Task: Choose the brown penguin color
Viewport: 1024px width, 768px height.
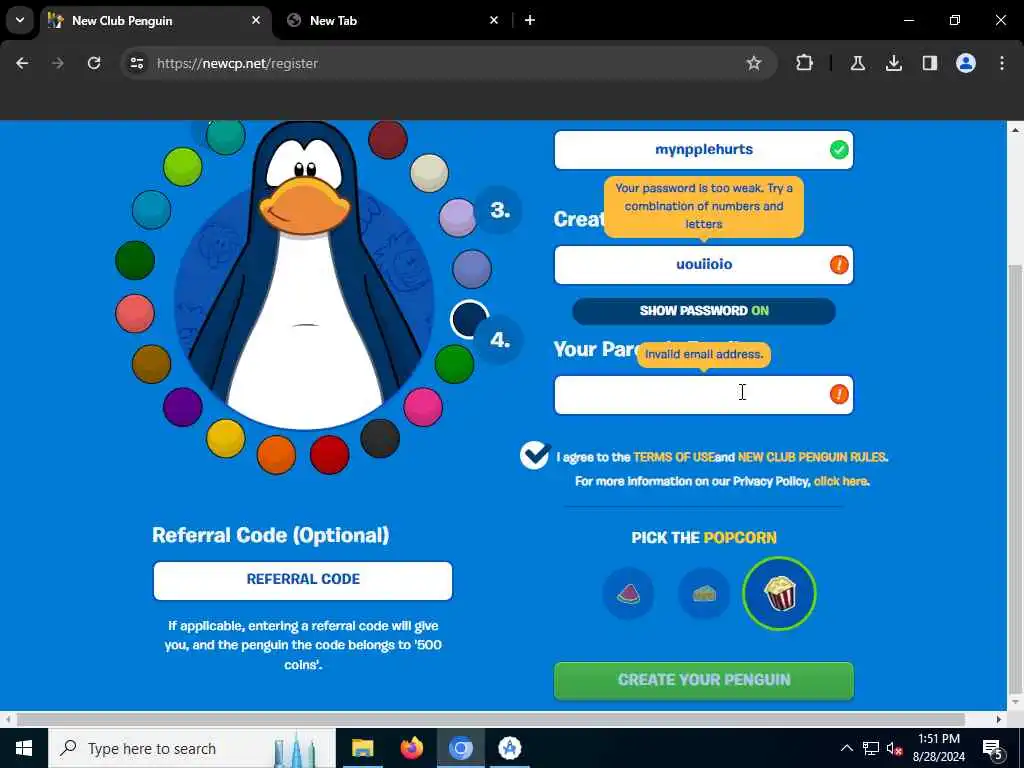Action: point(152,364)
